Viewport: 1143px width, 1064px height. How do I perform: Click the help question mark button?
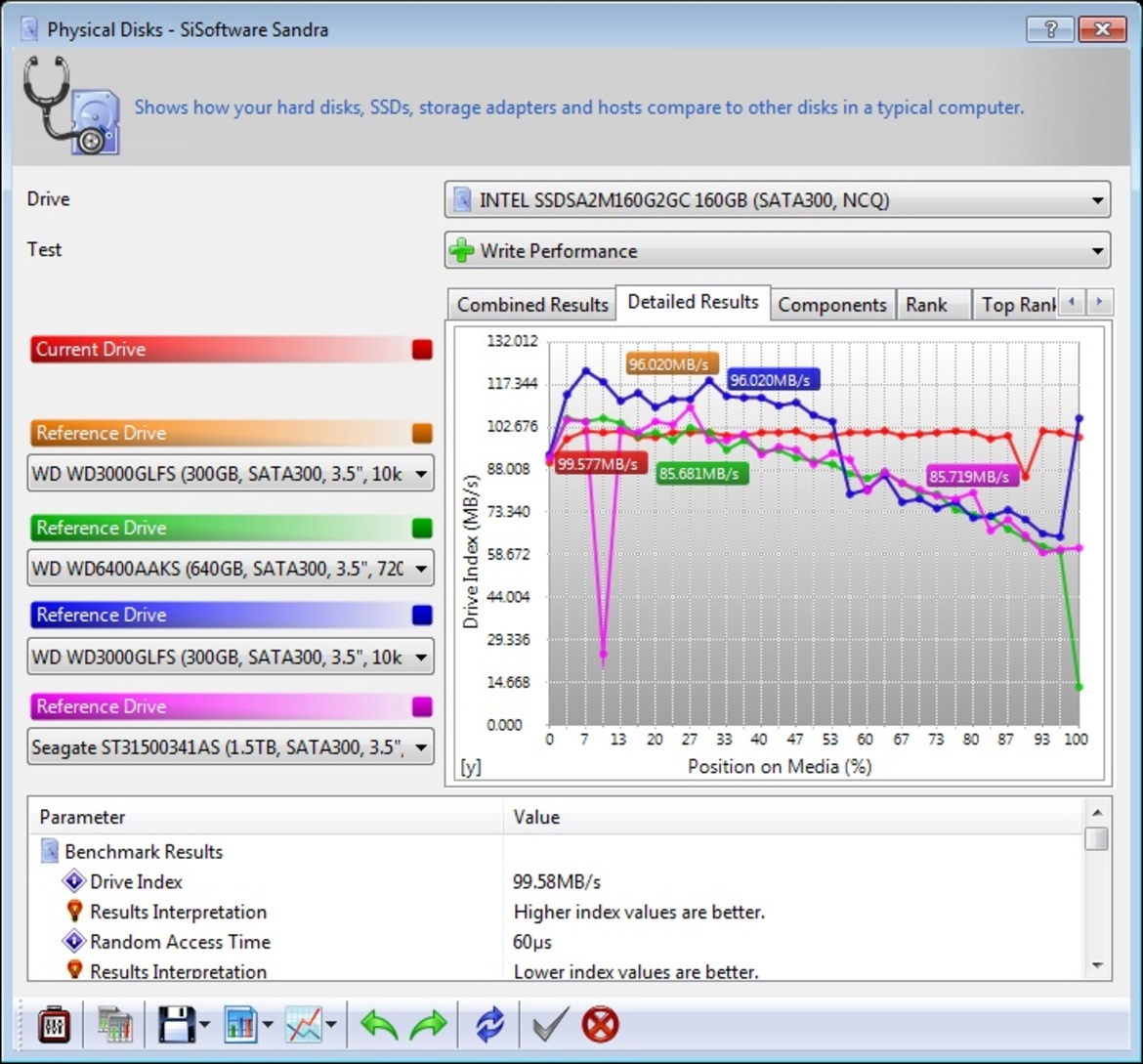1049,29
